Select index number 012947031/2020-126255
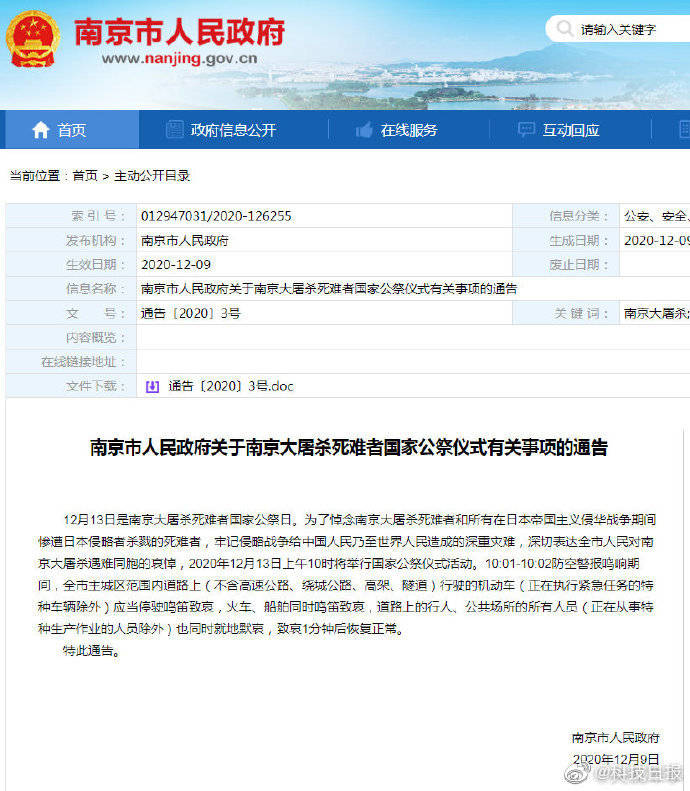 (x=216, y=216)
